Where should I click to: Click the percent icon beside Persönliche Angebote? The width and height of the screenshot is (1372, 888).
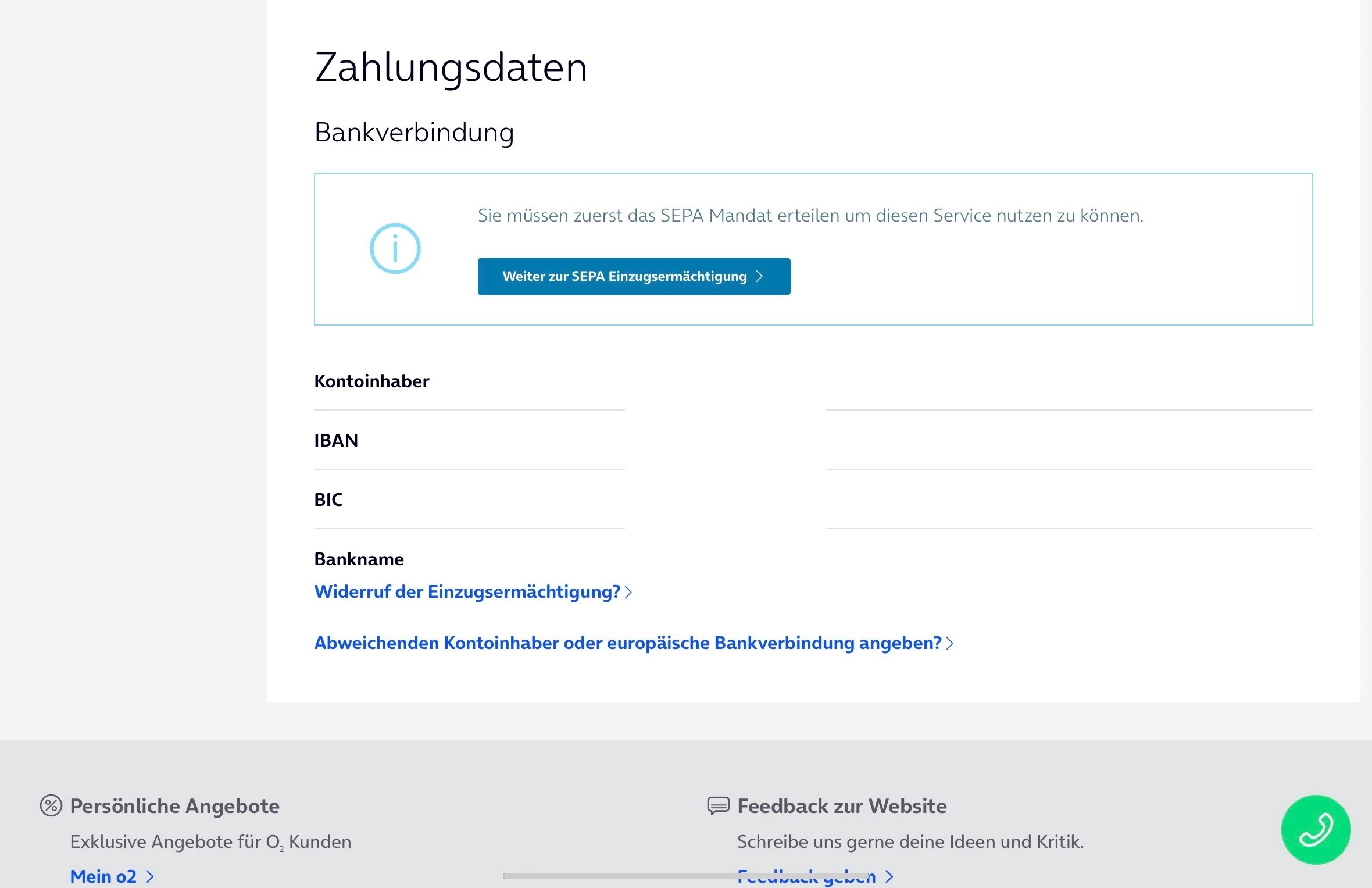[x=51, y=806]
